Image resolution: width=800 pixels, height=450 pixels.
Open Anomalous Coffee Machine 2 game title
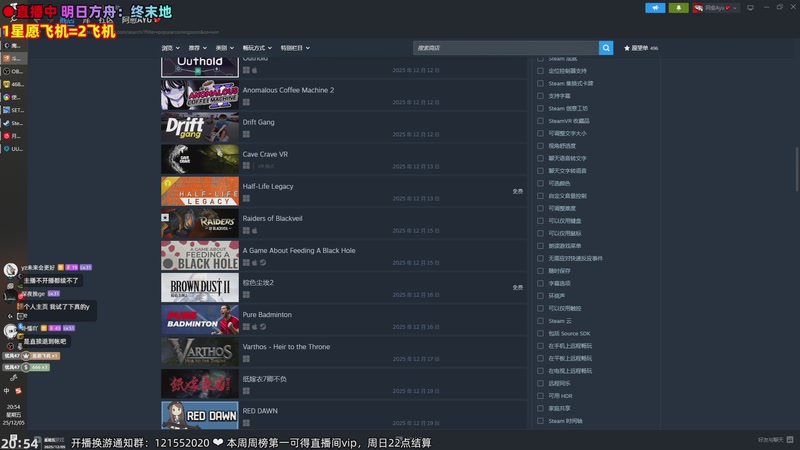(x=288, y=90)
